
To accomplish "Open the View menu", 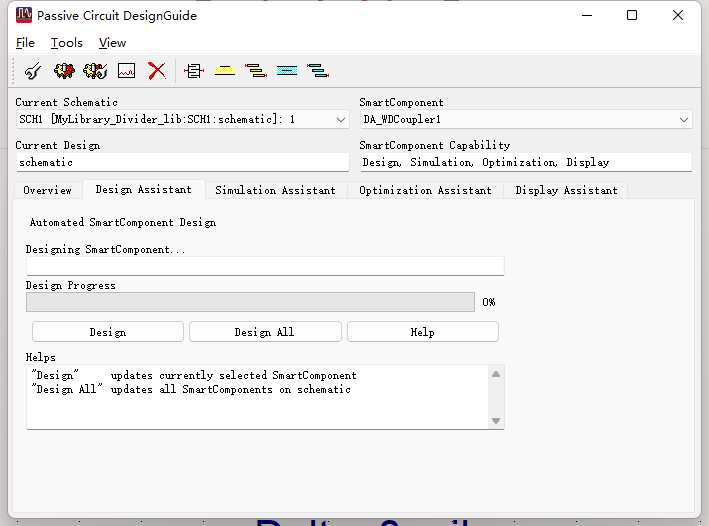I will click(x=112, y=43).
